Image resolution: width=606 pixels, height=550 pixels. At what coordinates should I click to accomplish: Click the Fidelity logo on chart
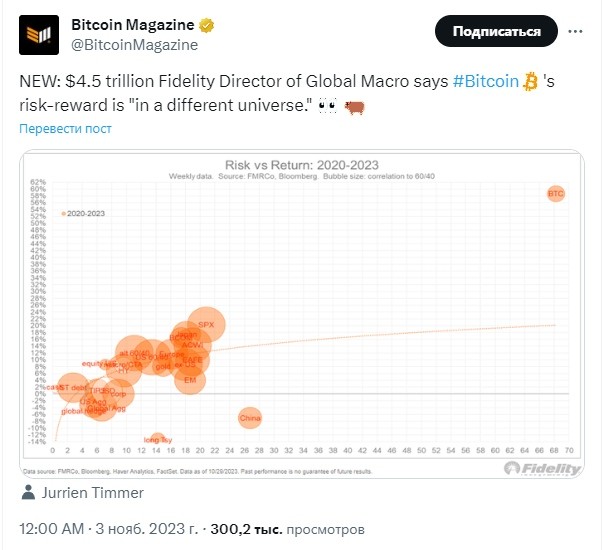[542, 469]
